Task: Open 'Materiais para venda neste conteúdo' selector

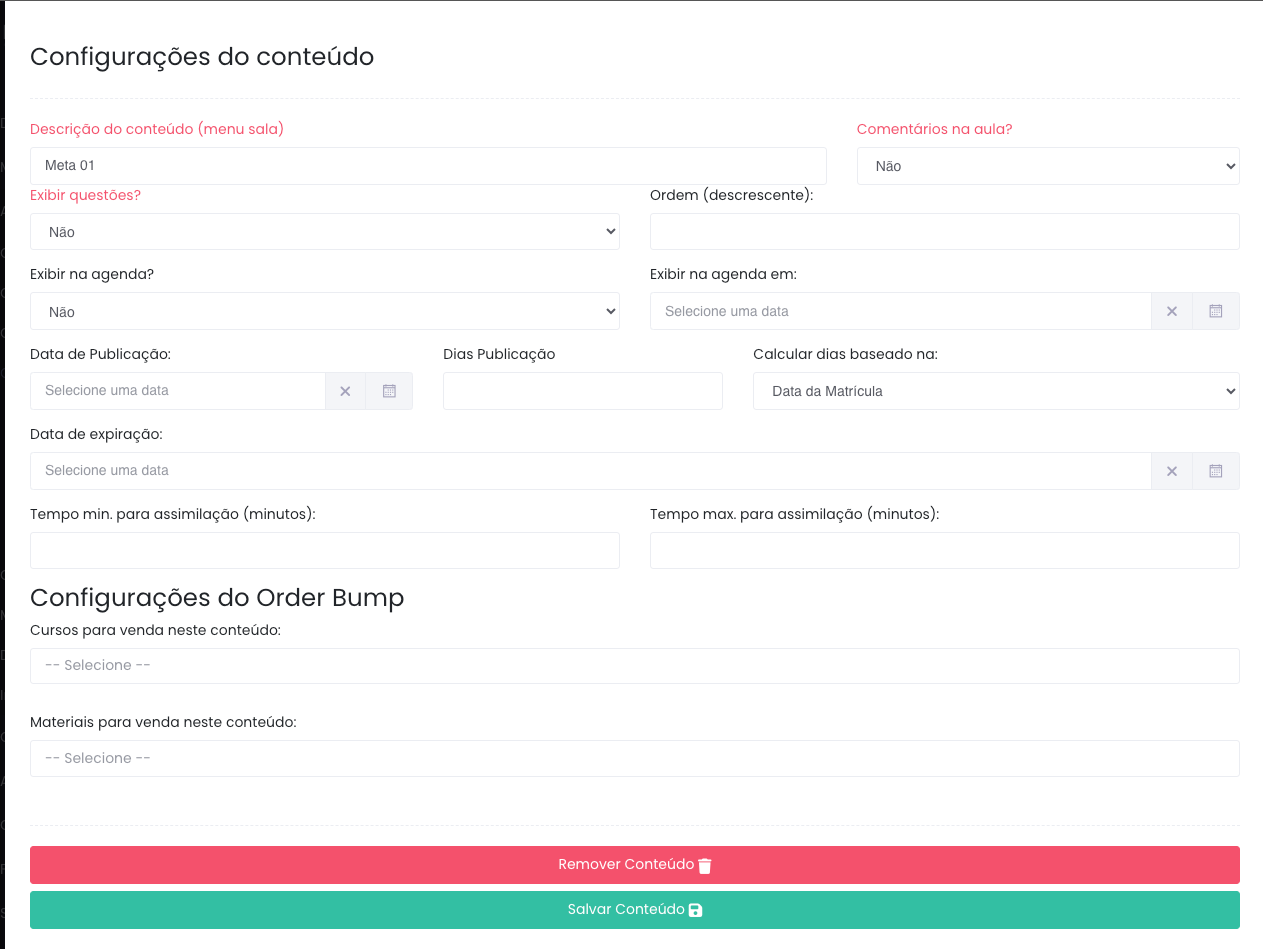Action: [634, 758]
